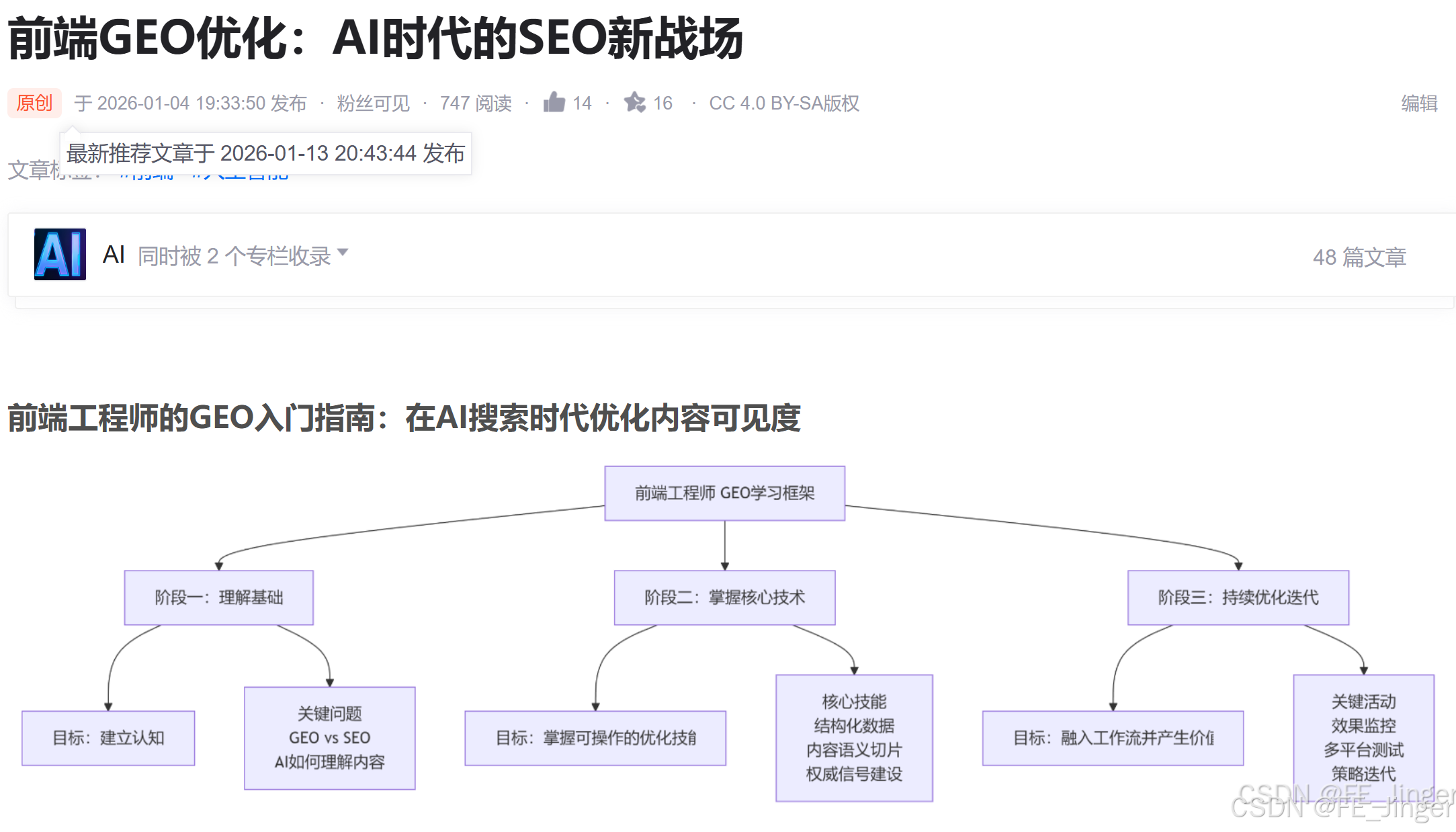Open the CC 4.0 BY-SA license link
The height and width of the screenshot is (832, 1456).
pos(784,103)
